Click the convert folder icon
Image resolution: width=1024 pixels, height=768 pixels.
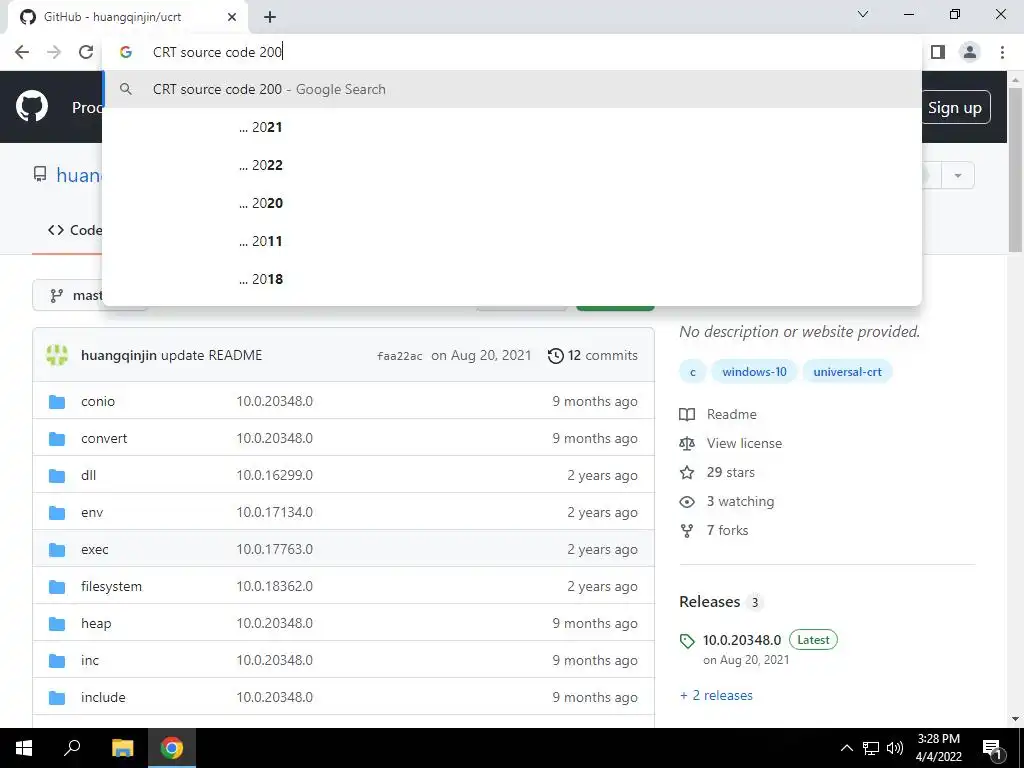pyautogui.click(x=57, y=439)
